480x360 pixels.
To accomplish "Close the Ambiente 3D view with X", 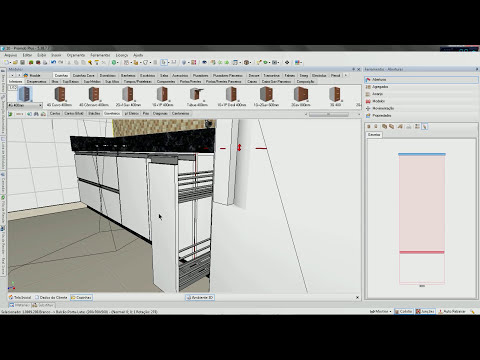I will point(357,297).
